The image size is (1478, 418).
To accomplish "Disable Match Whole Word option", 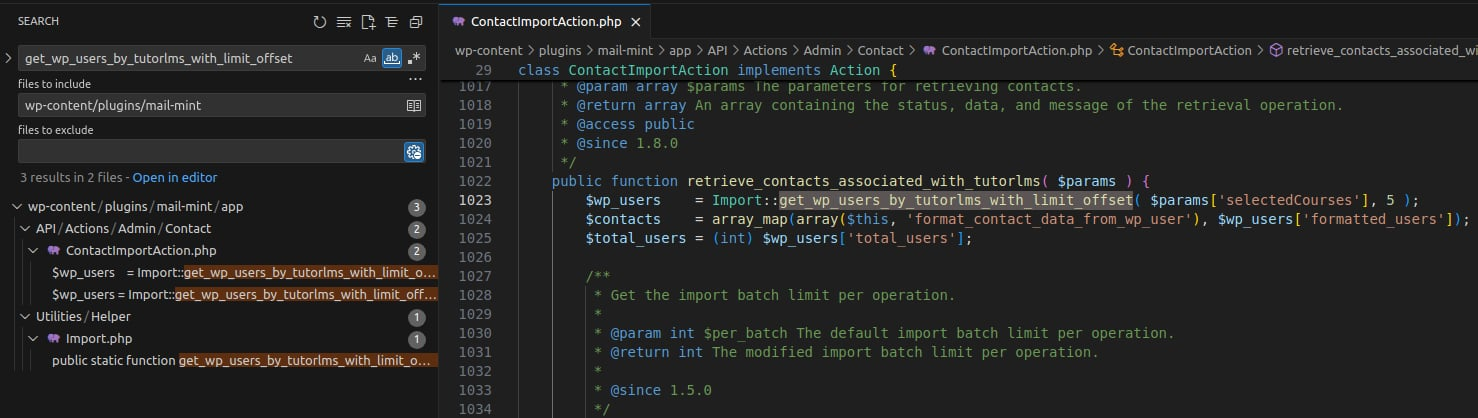I will pyautogui.click(x=392, y=58).
